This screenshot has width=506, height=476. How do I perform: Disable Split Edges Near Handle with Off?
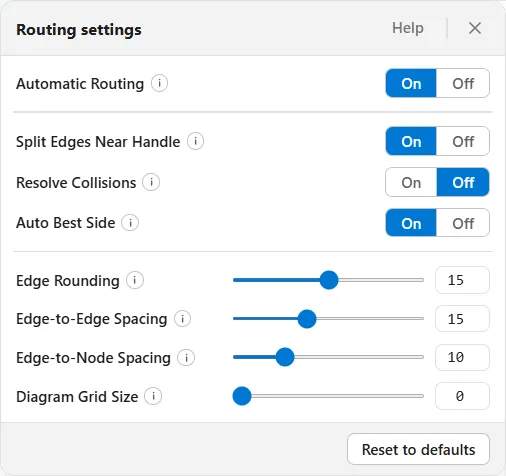tap(463, 141)
